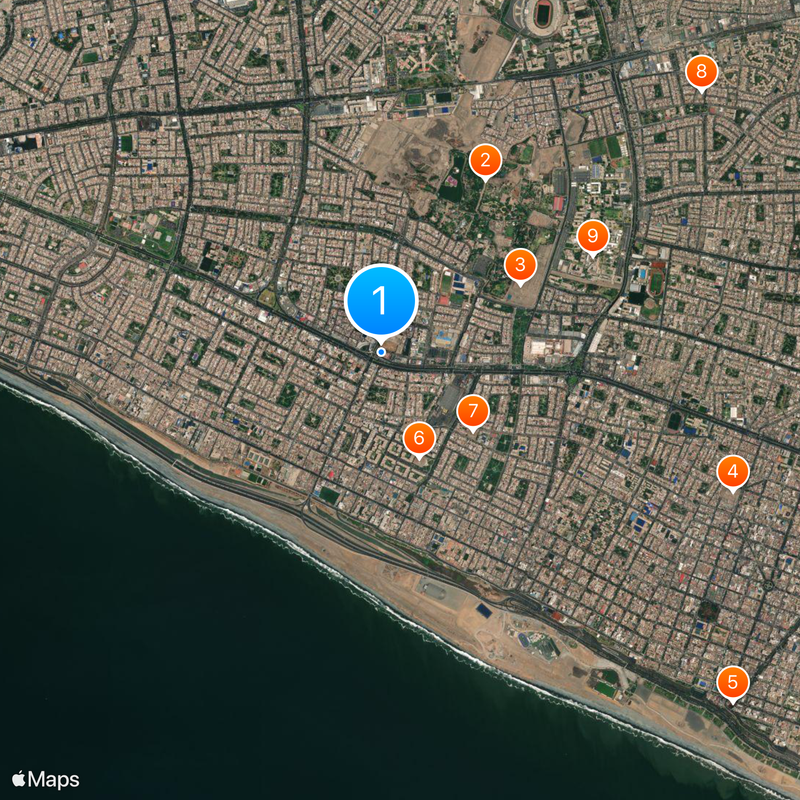
Task: Click the dark blue rectangular pool on coastal strip
Action: (483, 610)
